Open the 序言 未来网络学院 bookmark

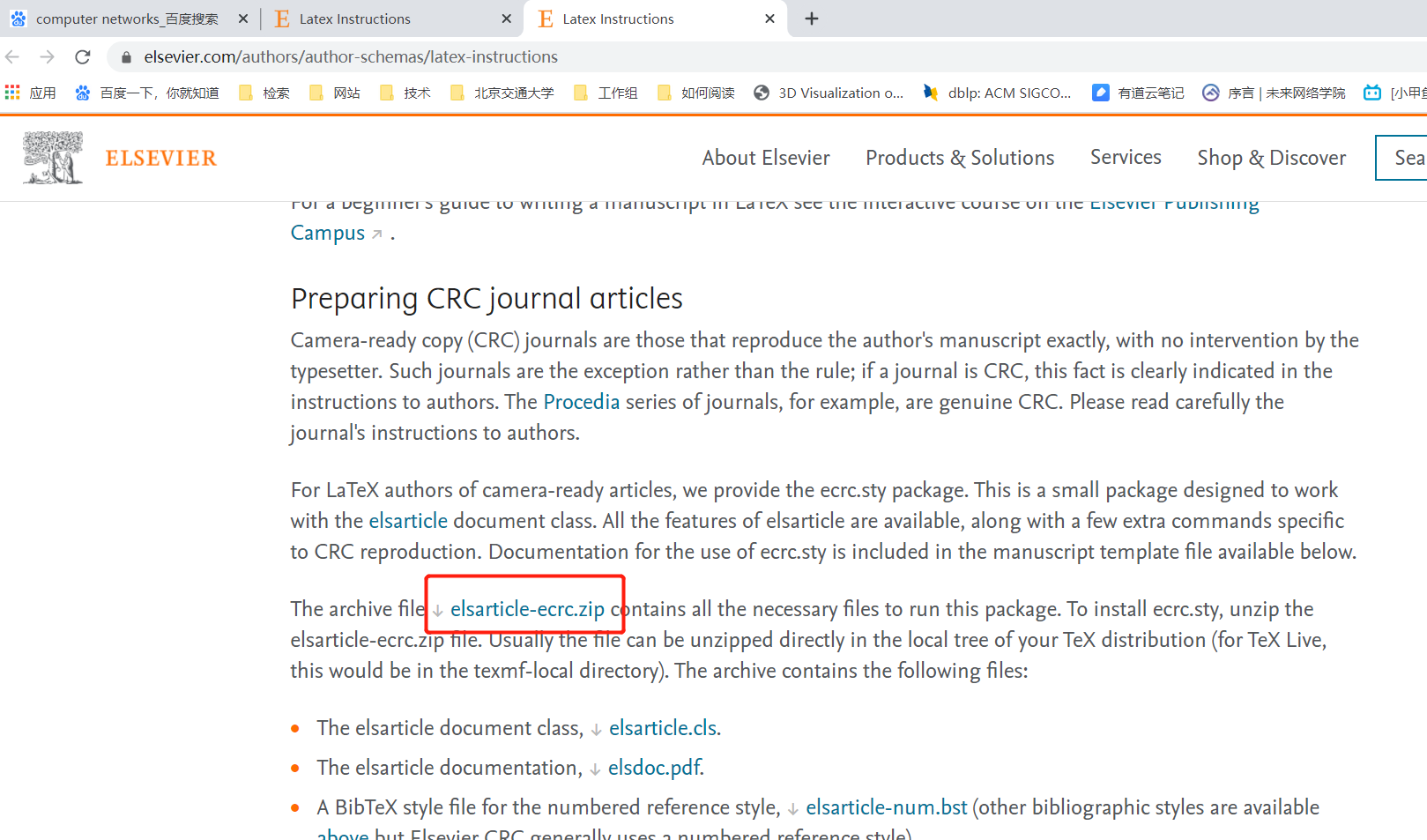click(1274, 93)
